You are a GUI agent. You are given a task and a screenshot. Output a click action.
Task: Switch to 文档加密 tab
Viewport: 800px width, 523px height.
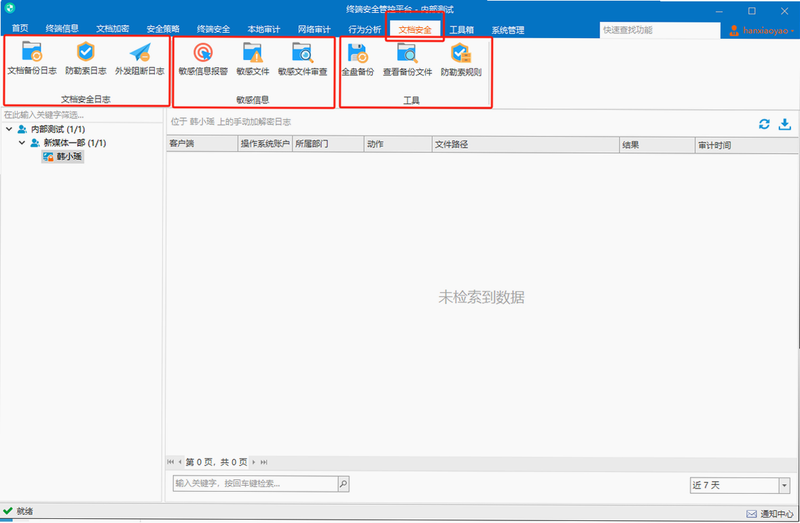(x=112, y=29)
